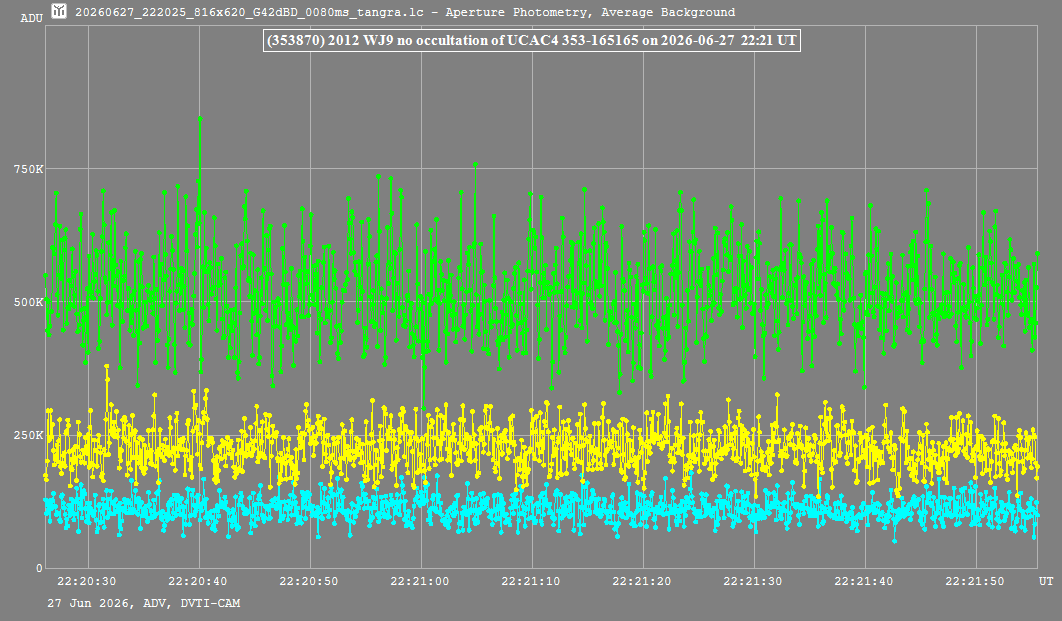Click the 500K y-axis tick label
Screen dimensions: 1062x621
[28, 302]
